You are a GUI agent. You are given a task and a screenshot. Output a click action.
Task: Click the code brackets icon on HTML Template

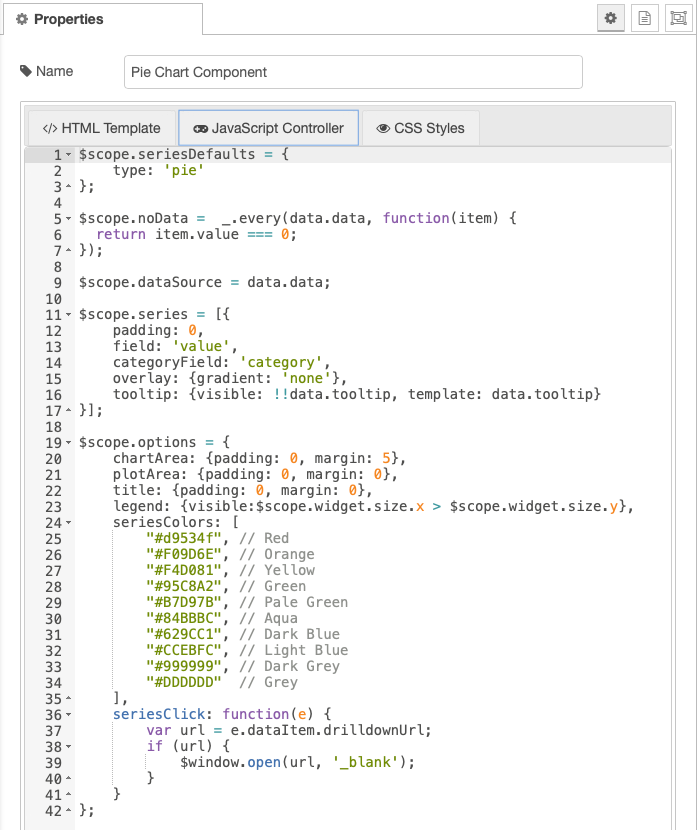coord(50,129)
